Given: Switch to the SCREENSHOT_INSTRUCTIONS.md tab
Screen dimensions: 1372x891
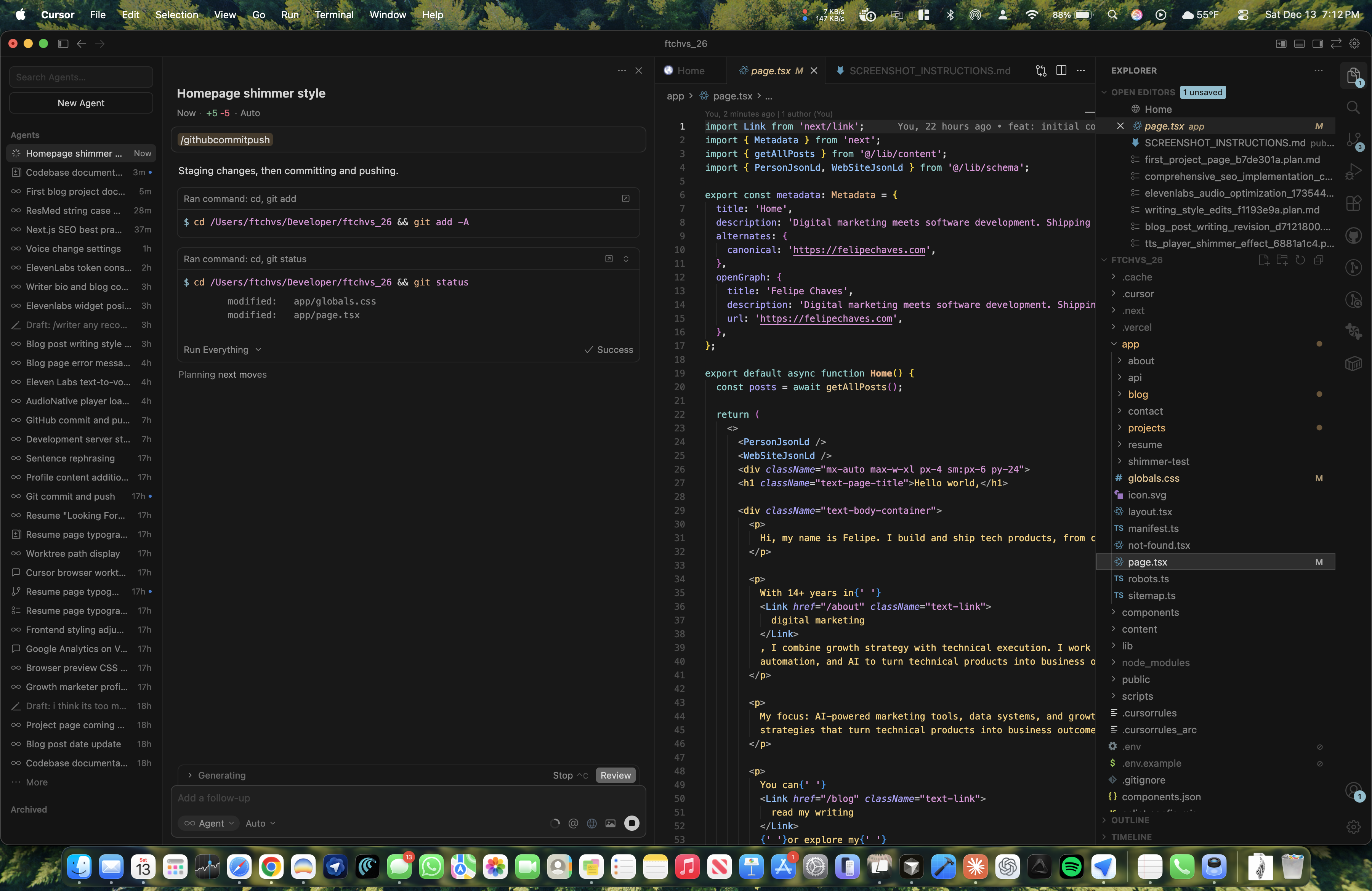Looking at the screenshot, I should pos(929,70).
